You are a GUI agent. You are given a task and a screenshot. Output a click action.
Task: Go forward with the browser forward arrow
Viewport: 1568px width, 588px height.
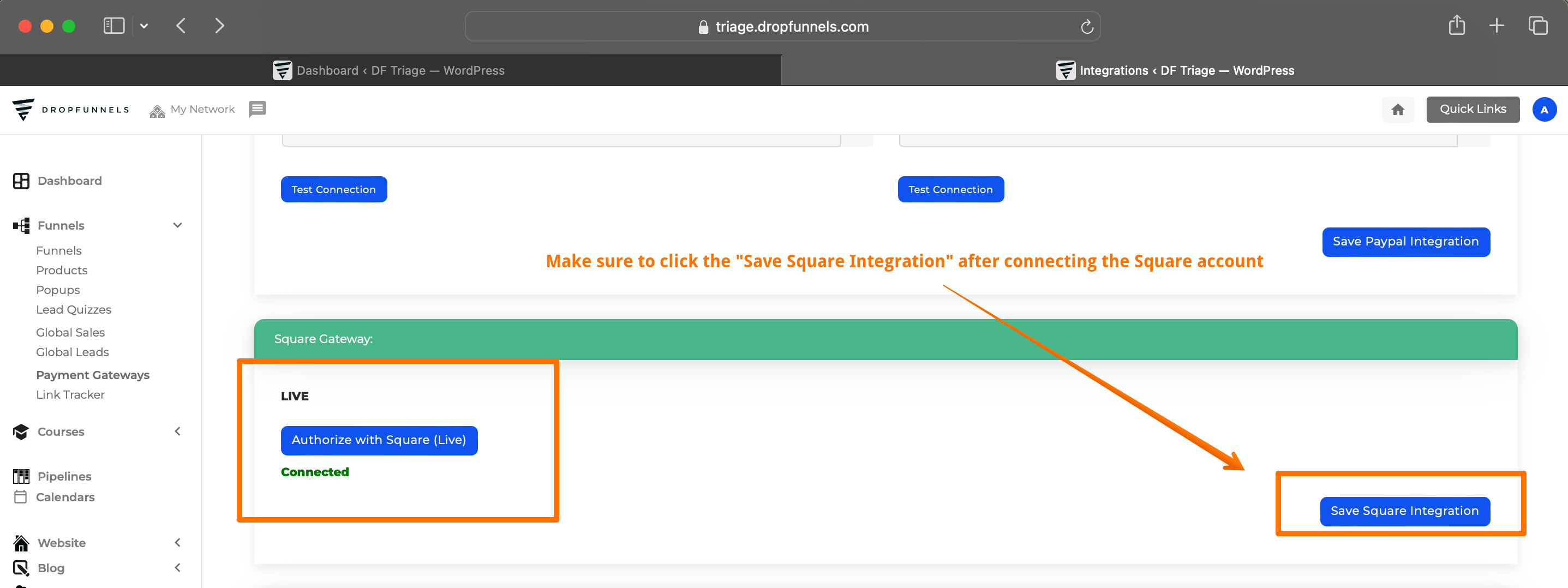pyautogui.click(x=220, y=26)
